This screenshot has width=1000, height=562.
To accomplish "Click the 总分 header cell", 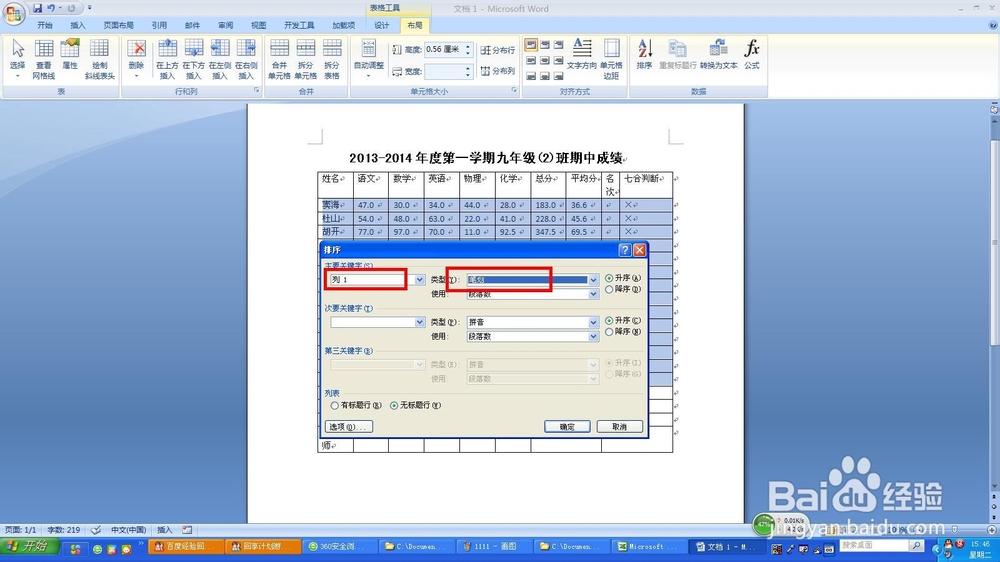I will point(548,184).
